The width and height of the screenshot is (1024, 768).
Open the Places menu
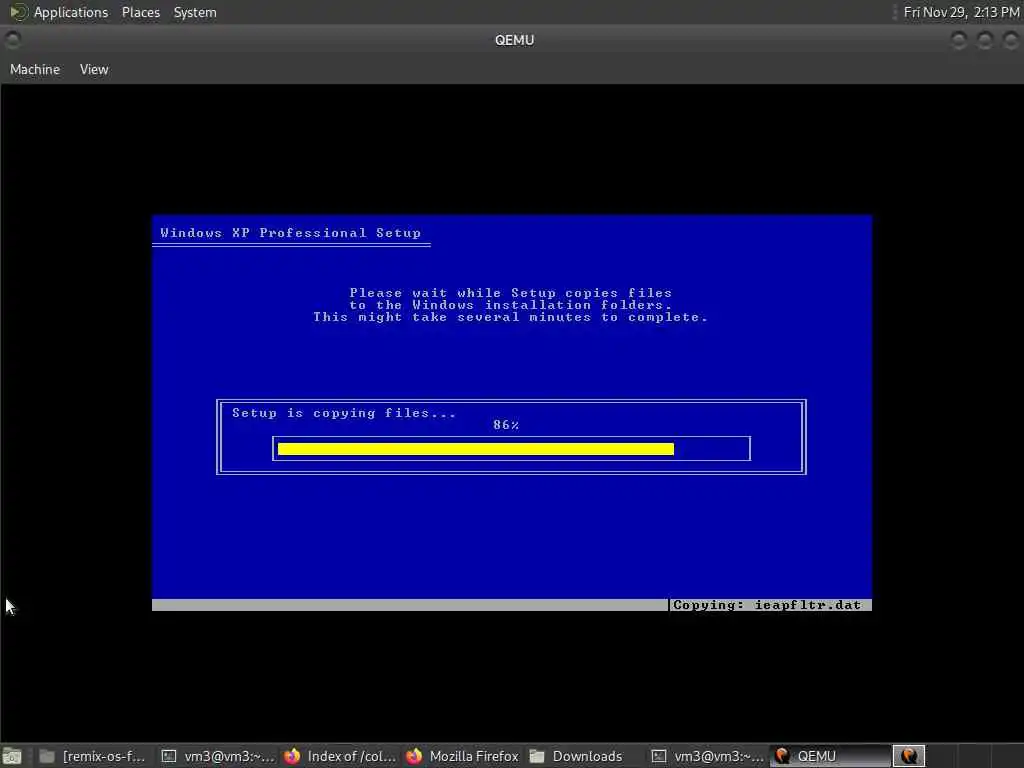point(140,12)
